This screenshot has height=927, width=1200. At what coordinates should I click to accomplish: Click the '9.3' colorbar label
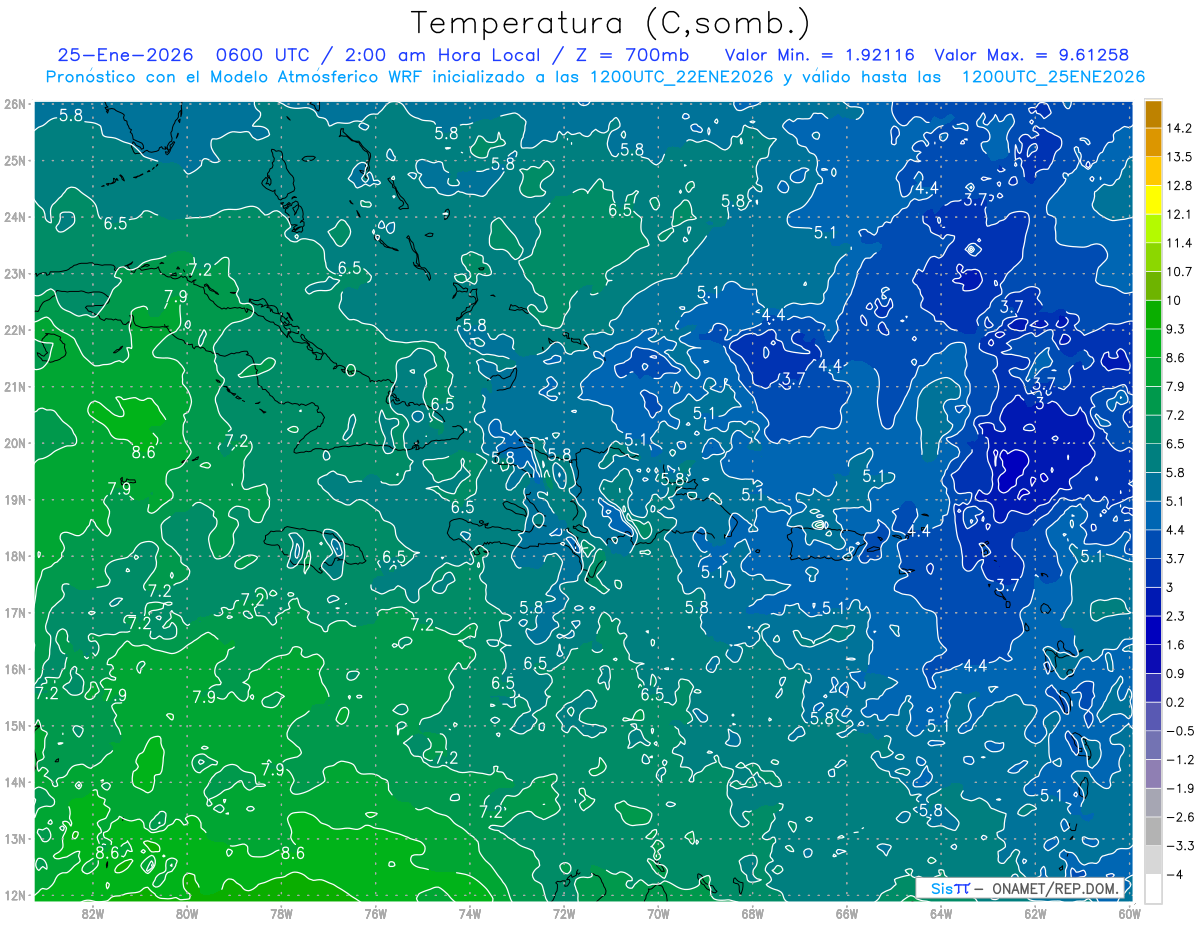point(1177,329)
